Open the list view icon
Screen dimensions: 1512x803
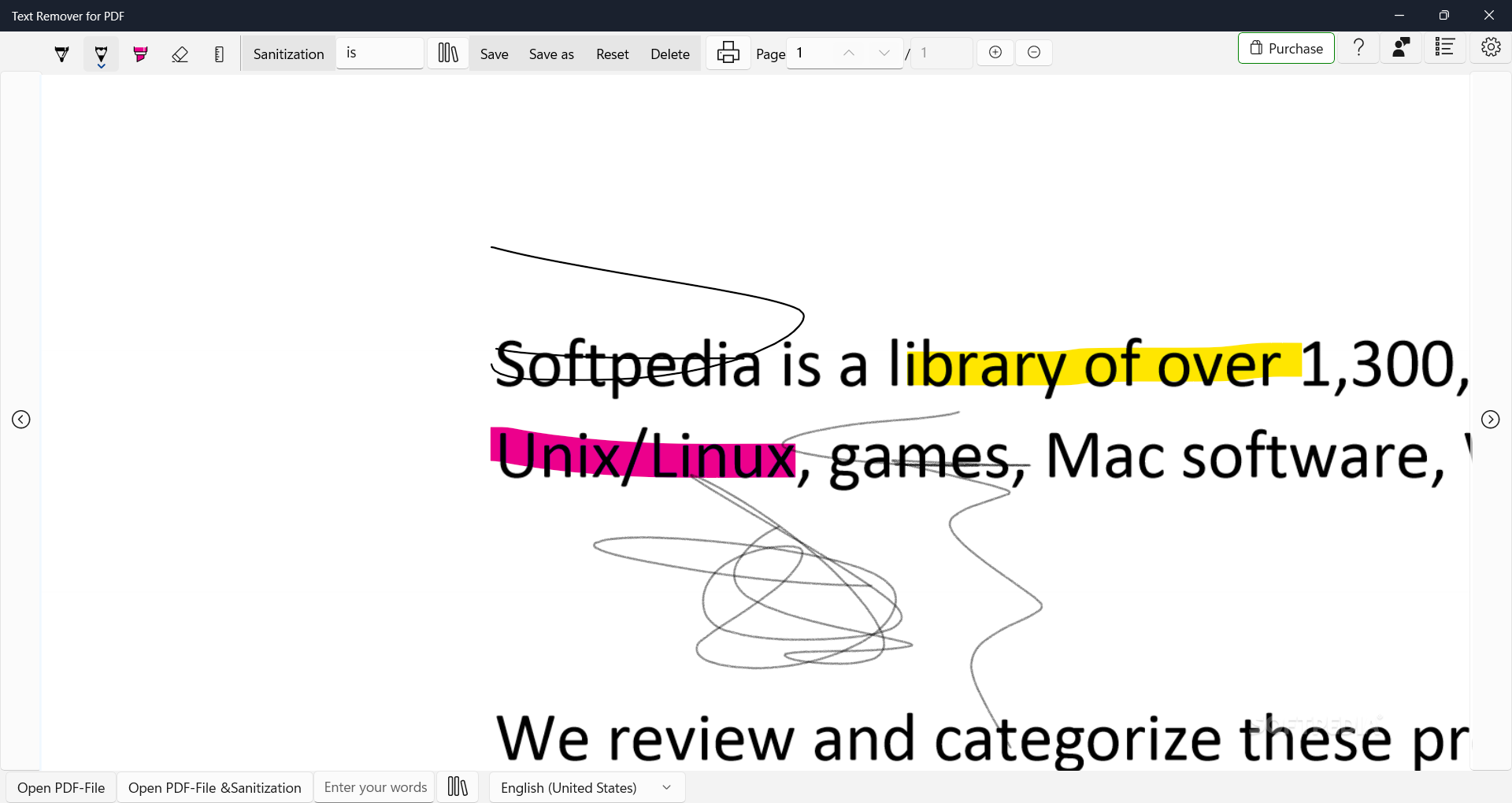(x=1444, y=48)
